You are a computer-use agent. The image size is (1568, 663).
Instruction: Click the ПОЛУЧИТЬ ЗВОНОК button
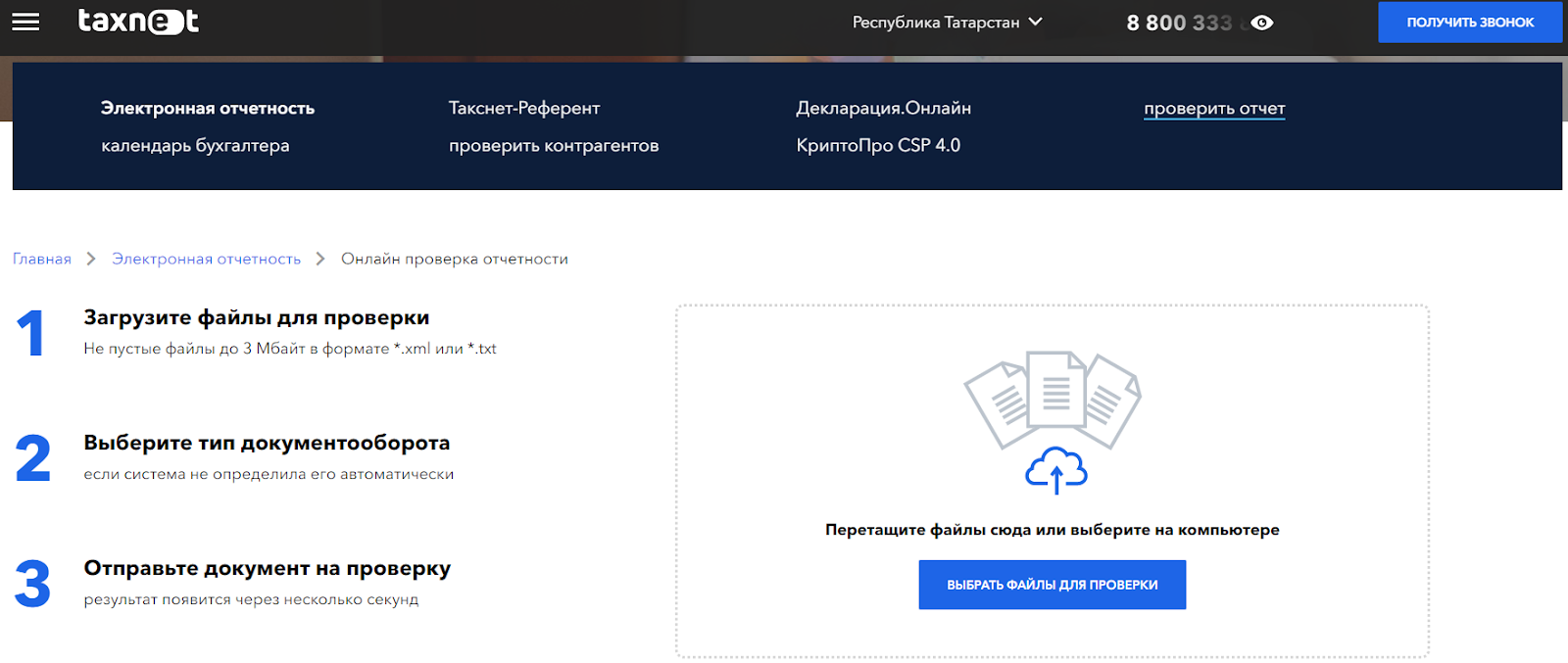tap(1470, 23)
